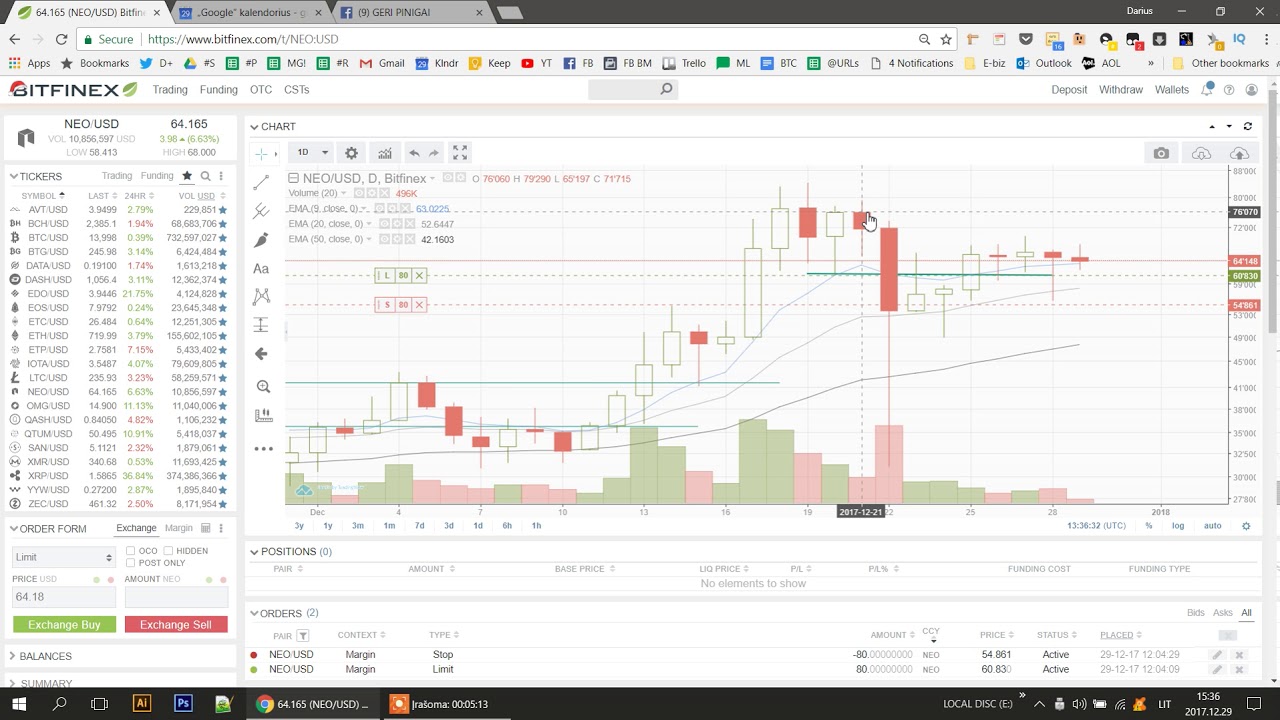Select the pitchfork drawing tool

tap(262, 211)
